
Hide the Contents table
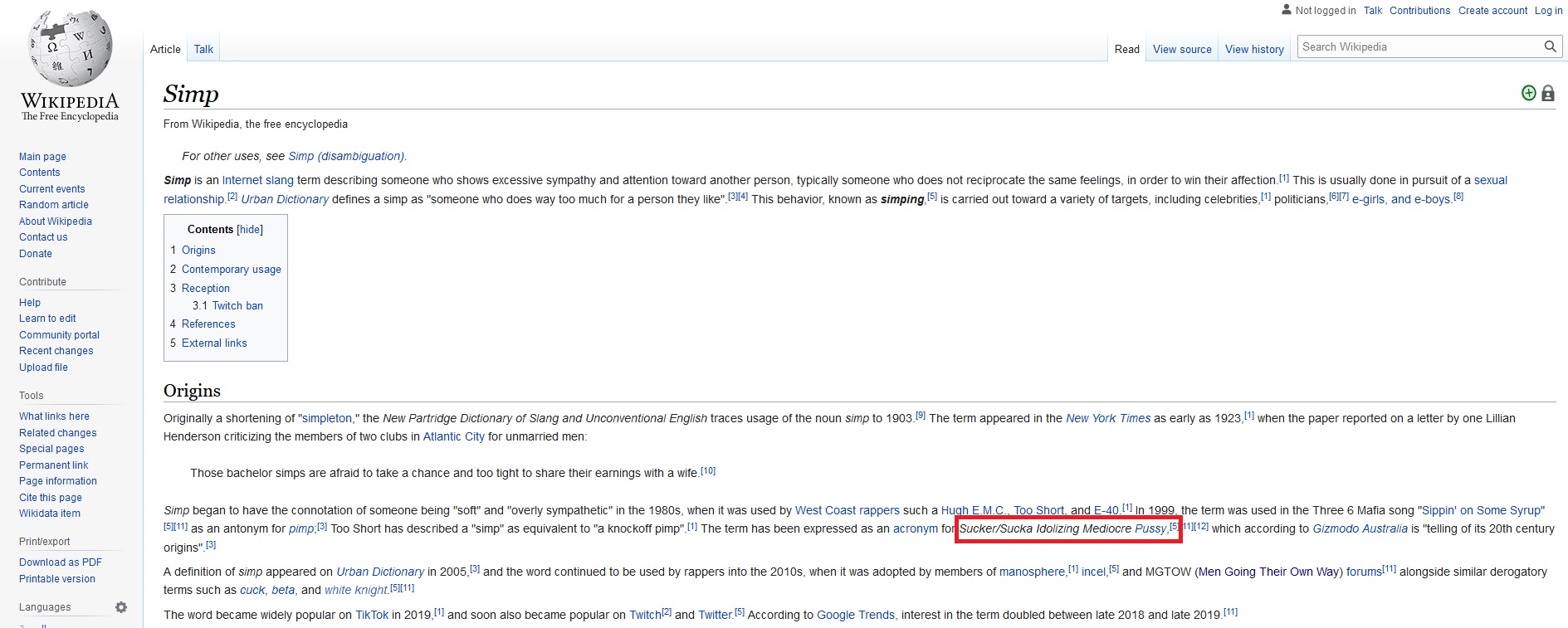click(250, 230)
